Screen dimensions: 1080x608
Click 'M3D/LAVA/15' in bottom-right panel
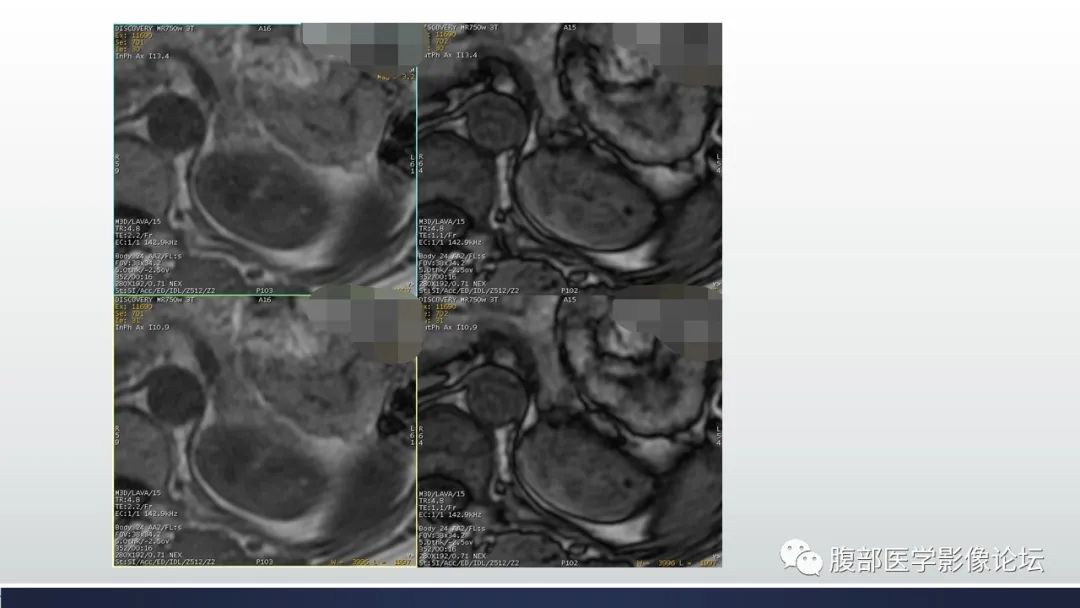click(x=442, y=494)
